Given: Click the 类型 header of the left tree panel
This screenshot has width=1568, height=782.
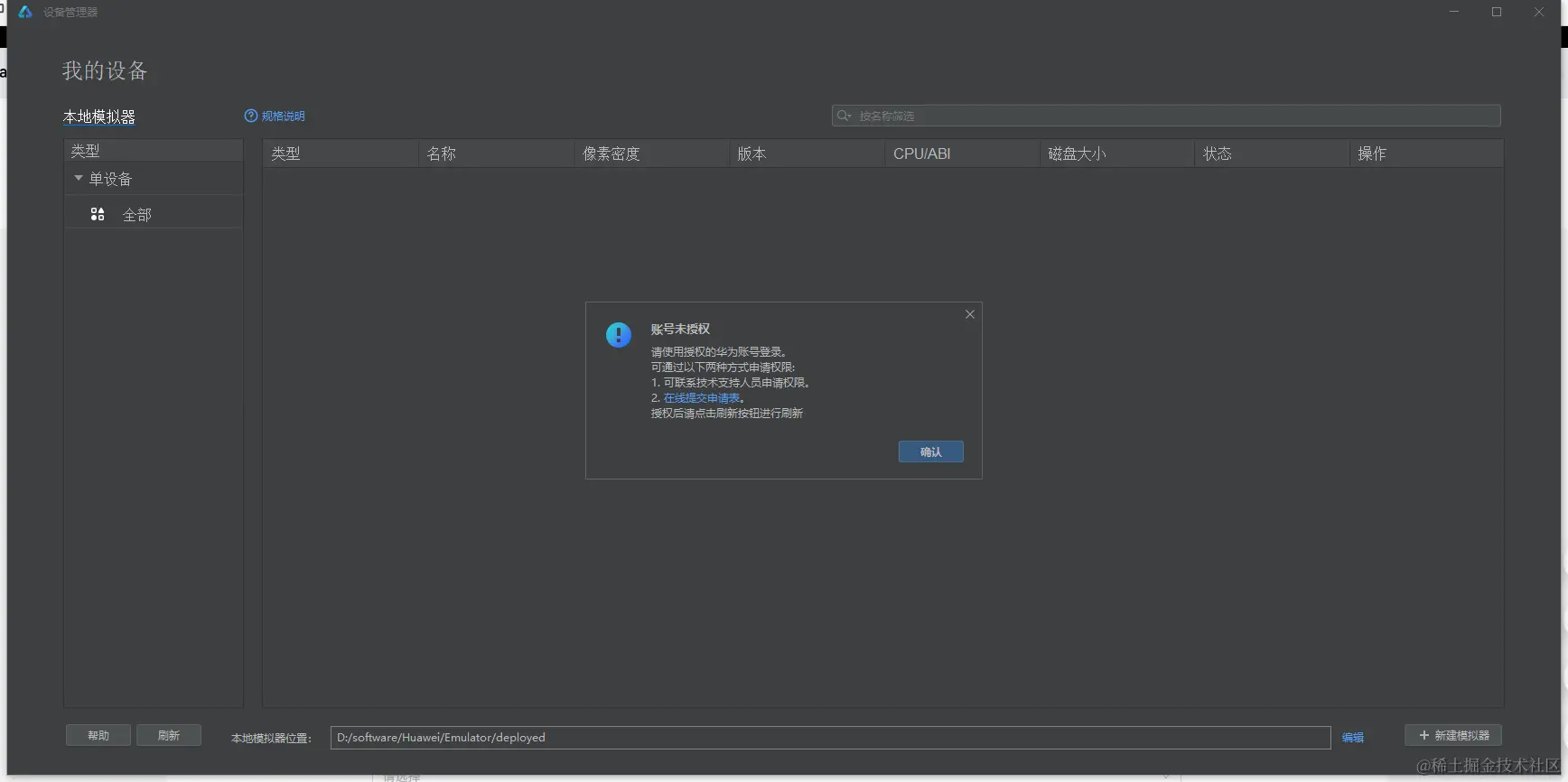Looking at the screenshot, I should pos(154,150).
